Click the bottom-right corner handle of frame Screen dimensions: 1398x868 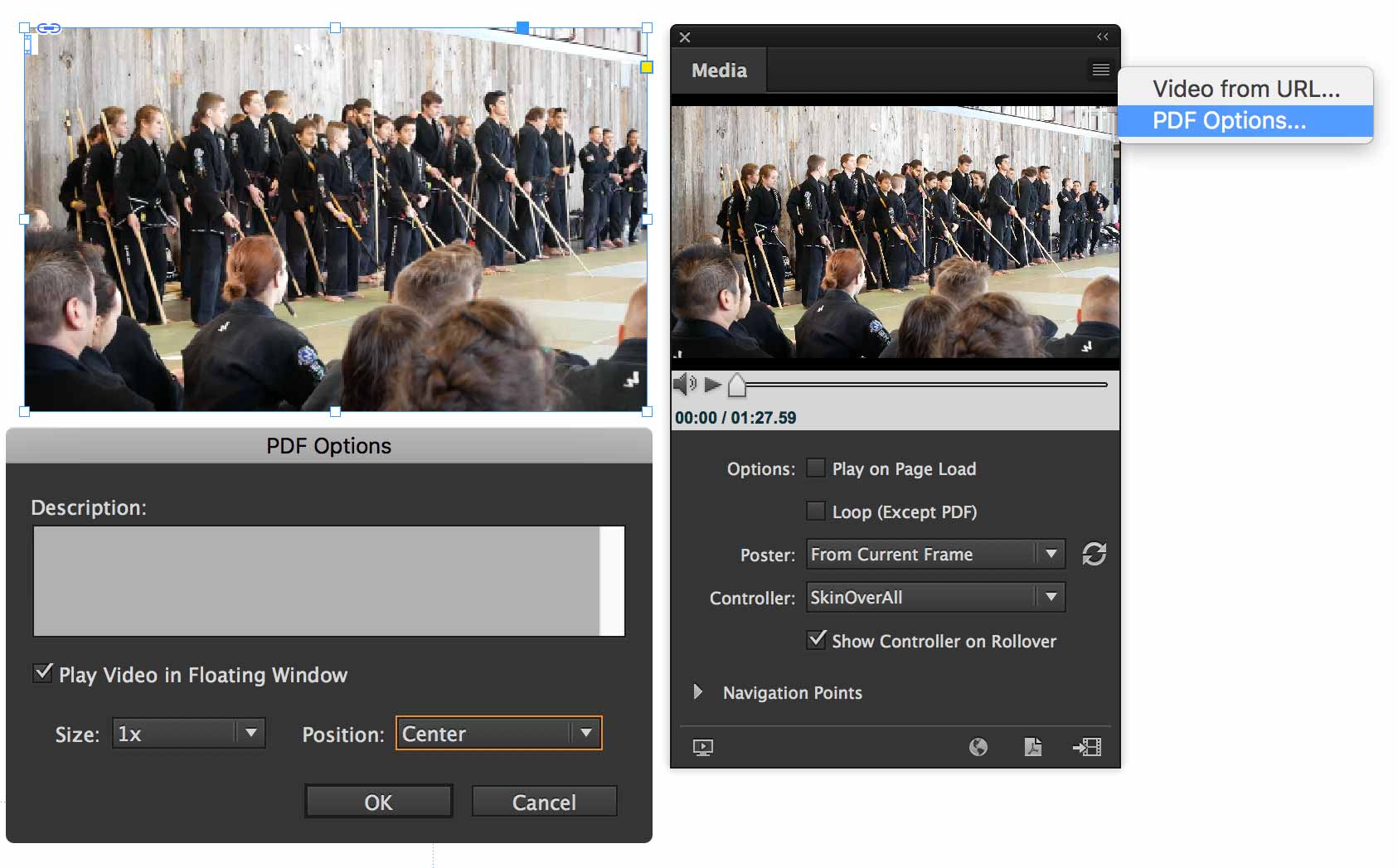(647, 411)
